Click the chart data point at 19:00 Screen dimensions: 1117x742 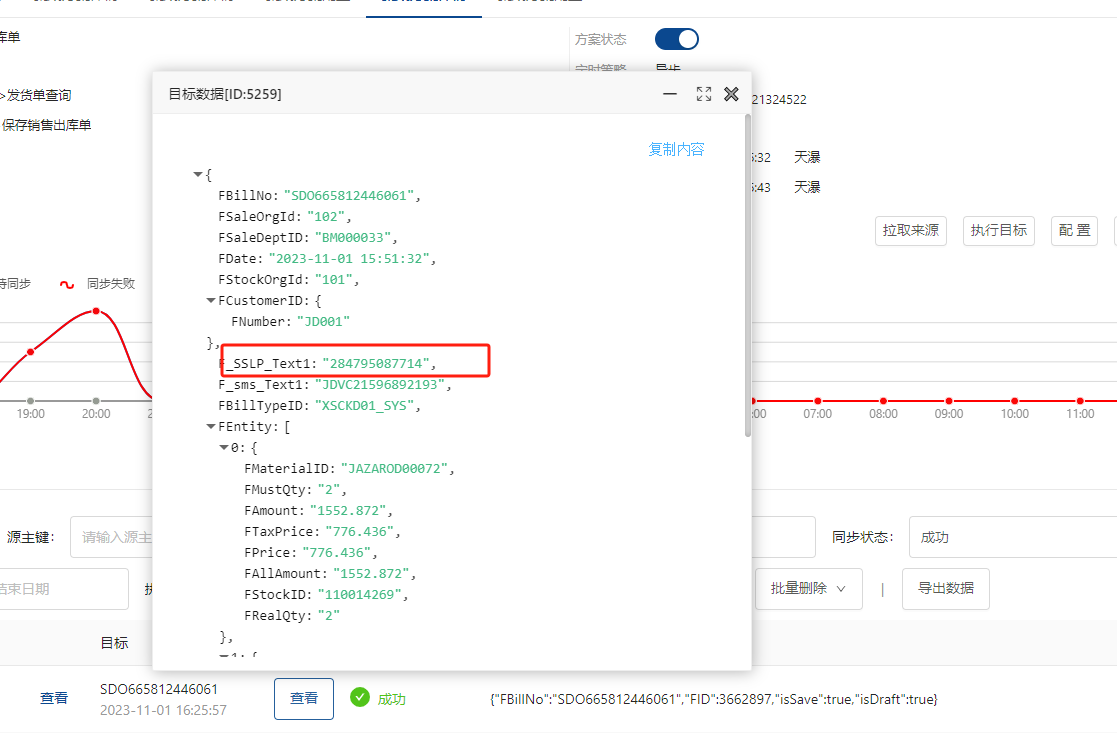[x=30, y=351]
